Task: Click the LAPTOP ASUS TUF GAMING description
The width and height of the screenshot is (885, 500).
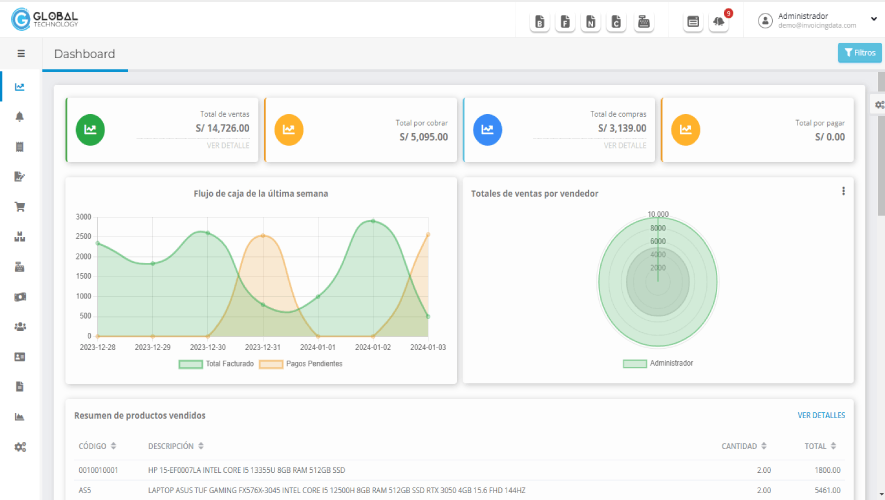Action: click(x=336, y=490)
